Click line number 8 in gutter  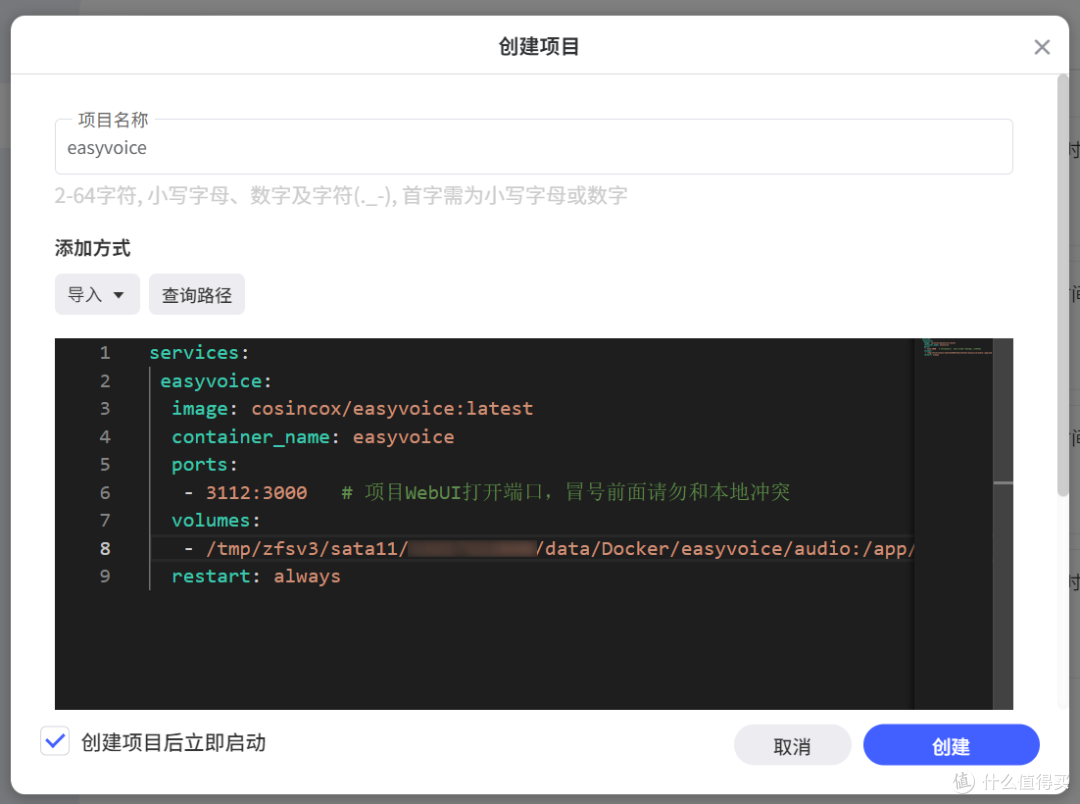click(105, 548)
